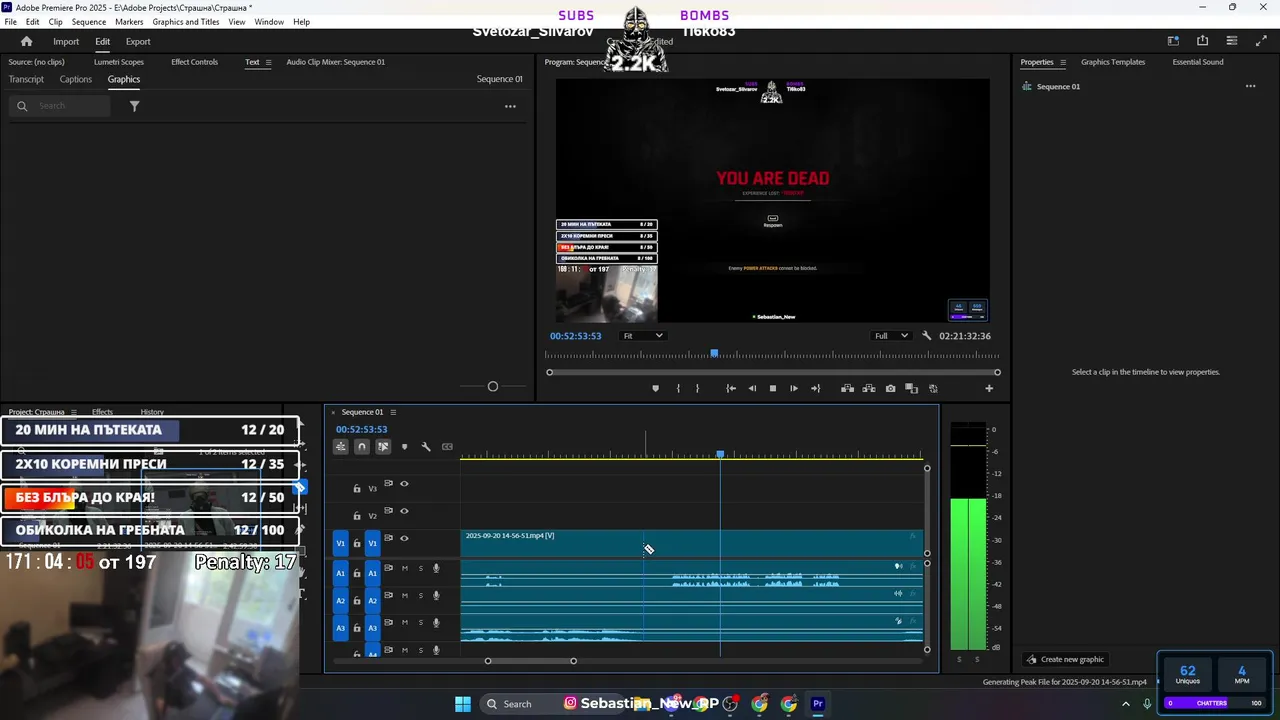Open the File menu
Viewport: 1280px width, 720px height.
[11, 22]
